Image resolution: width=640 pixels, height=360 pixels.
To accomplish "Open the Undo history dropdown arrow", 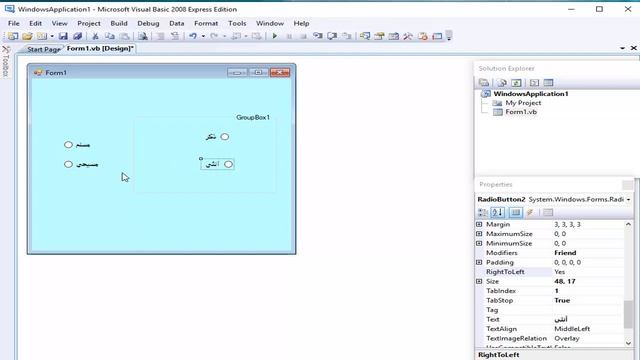I will [x=203, y=36].
